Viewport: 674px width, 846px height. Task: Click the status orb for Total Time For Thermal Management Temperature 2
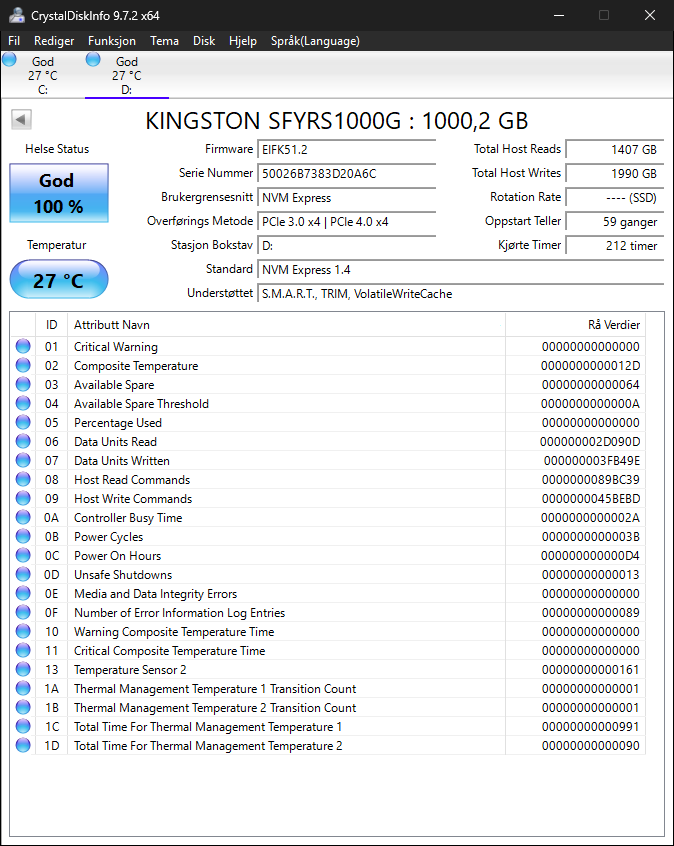[23, 745]
